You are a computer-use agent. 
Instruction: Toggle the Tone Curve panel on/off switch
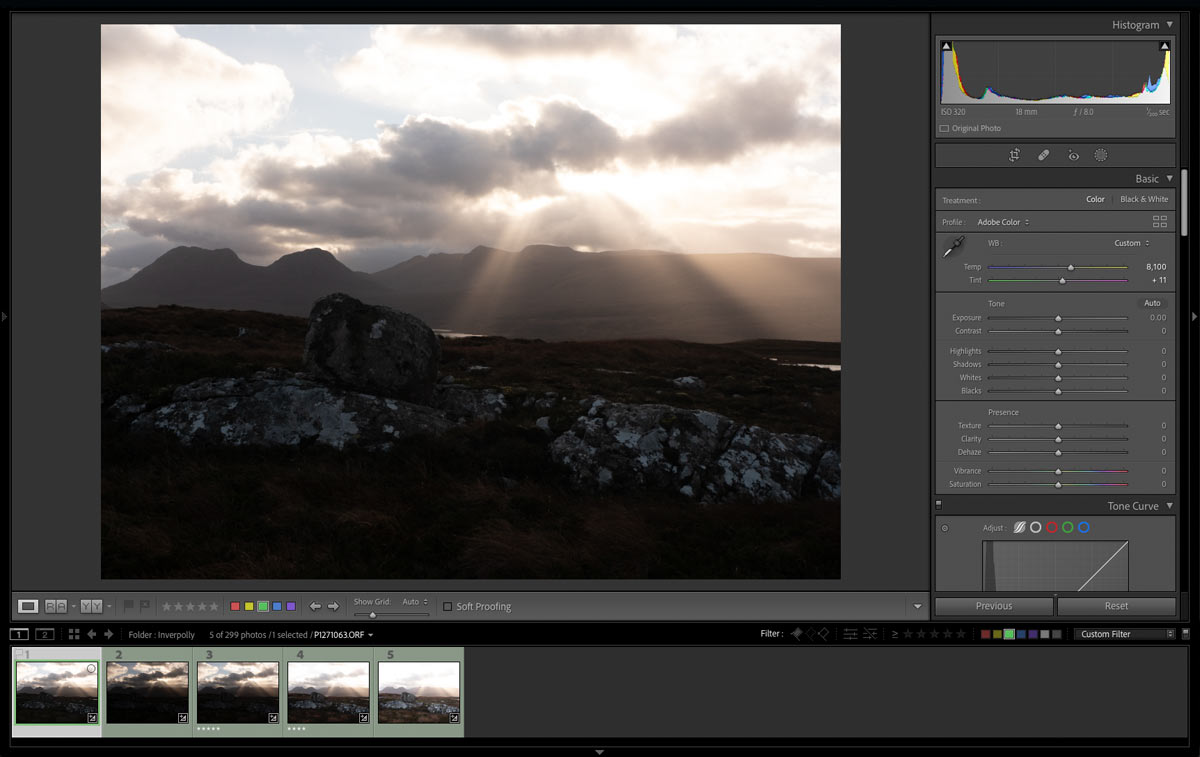pos(939,505)
